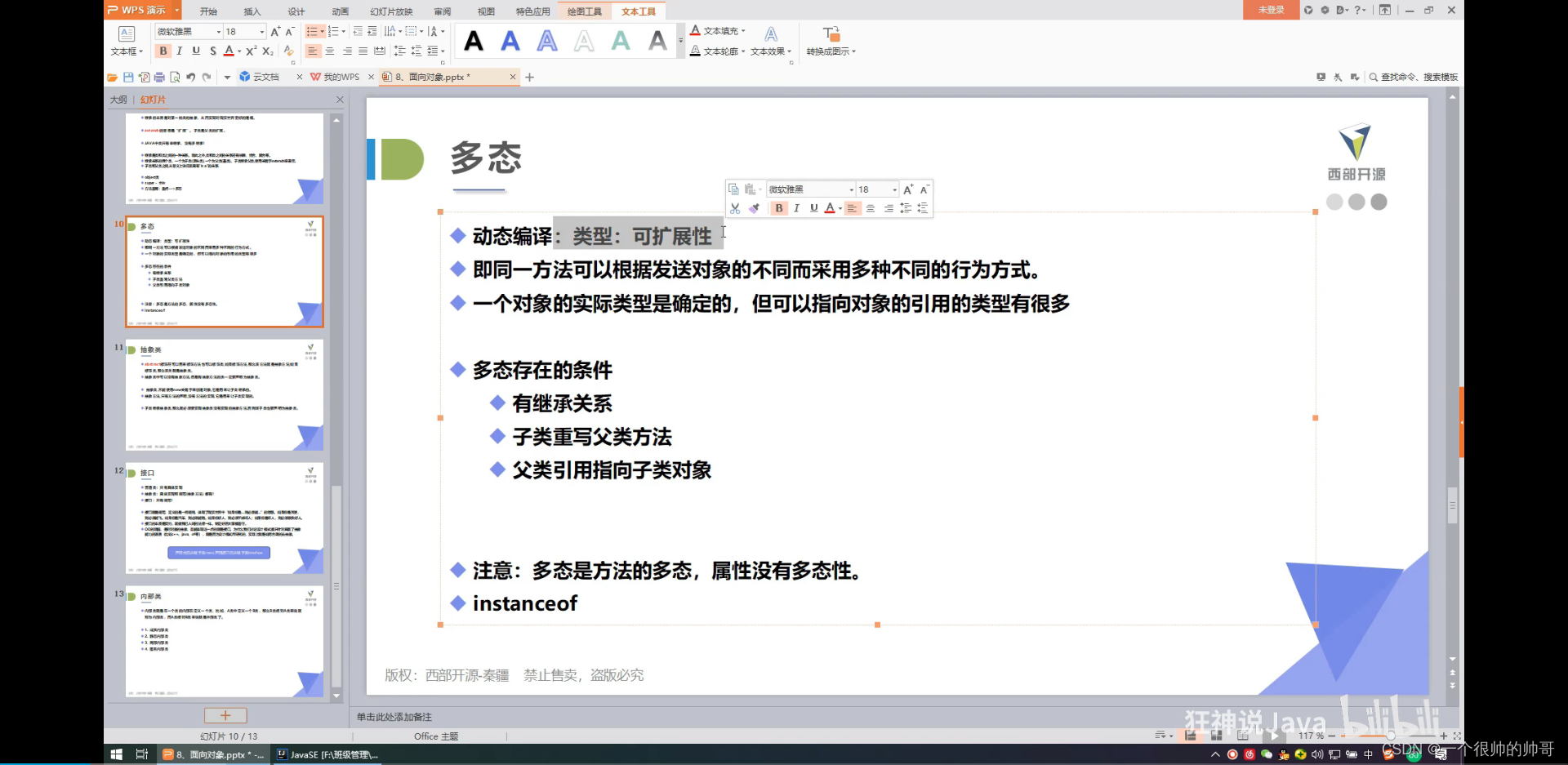Click the fit slide to window icon
The height and width of the screenshot is (765, 1568).
click(1457, 736)
